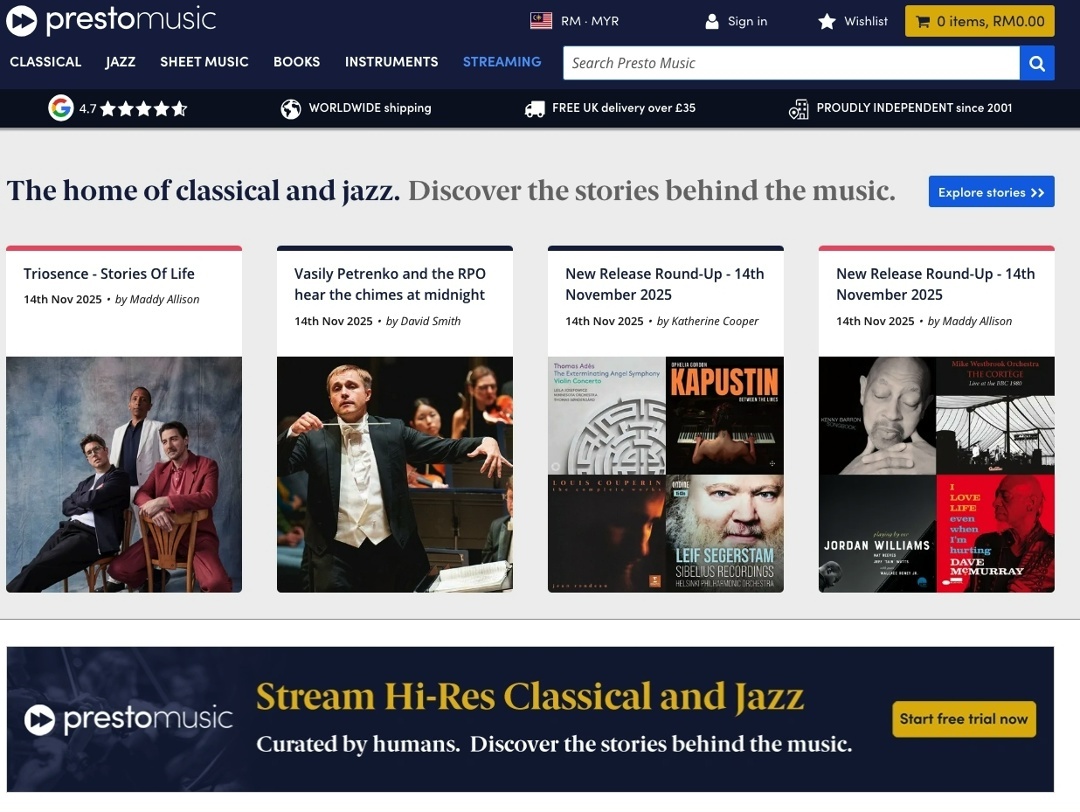Click the Wishlist star icon
The height and width of the screenshot is (812, 1080).
tap(827, 21)
